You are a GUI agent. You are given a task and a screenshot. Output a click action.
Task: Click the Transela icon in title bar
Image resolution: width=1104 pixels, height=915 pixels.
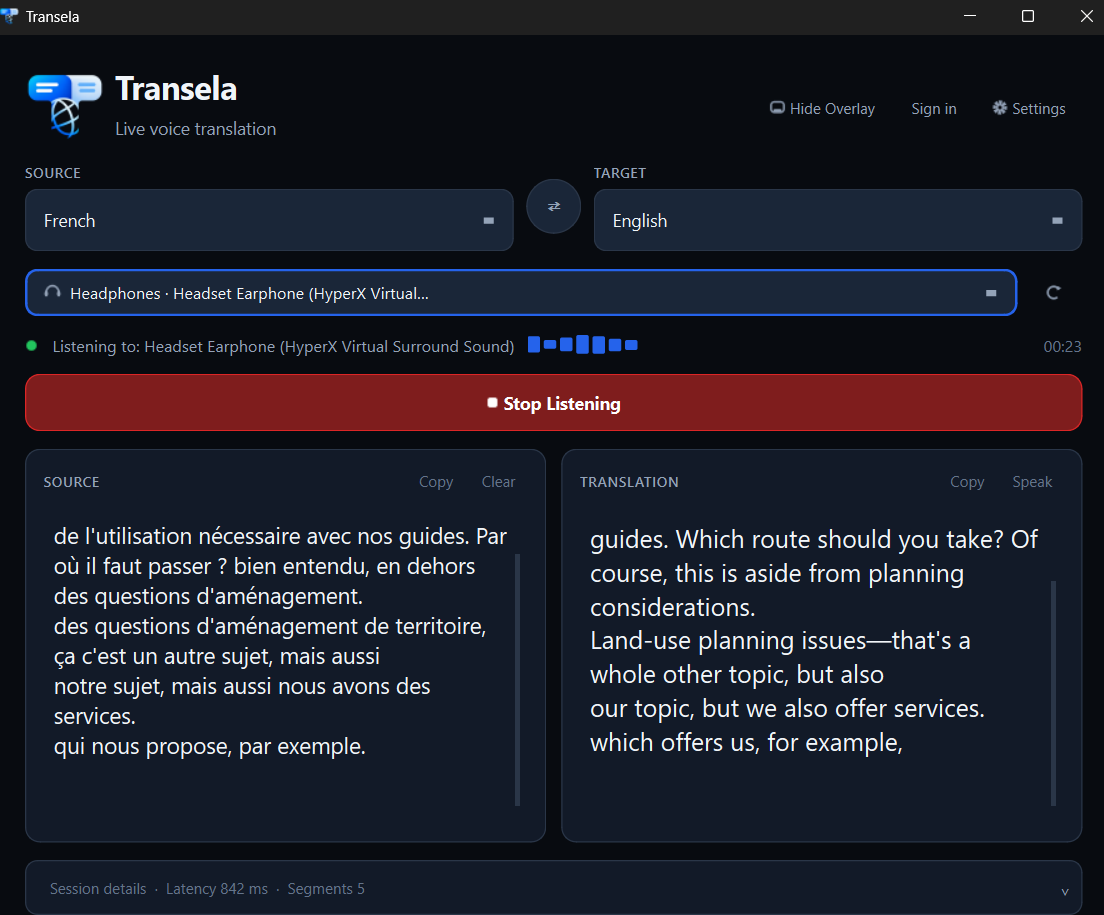(9, 16)
